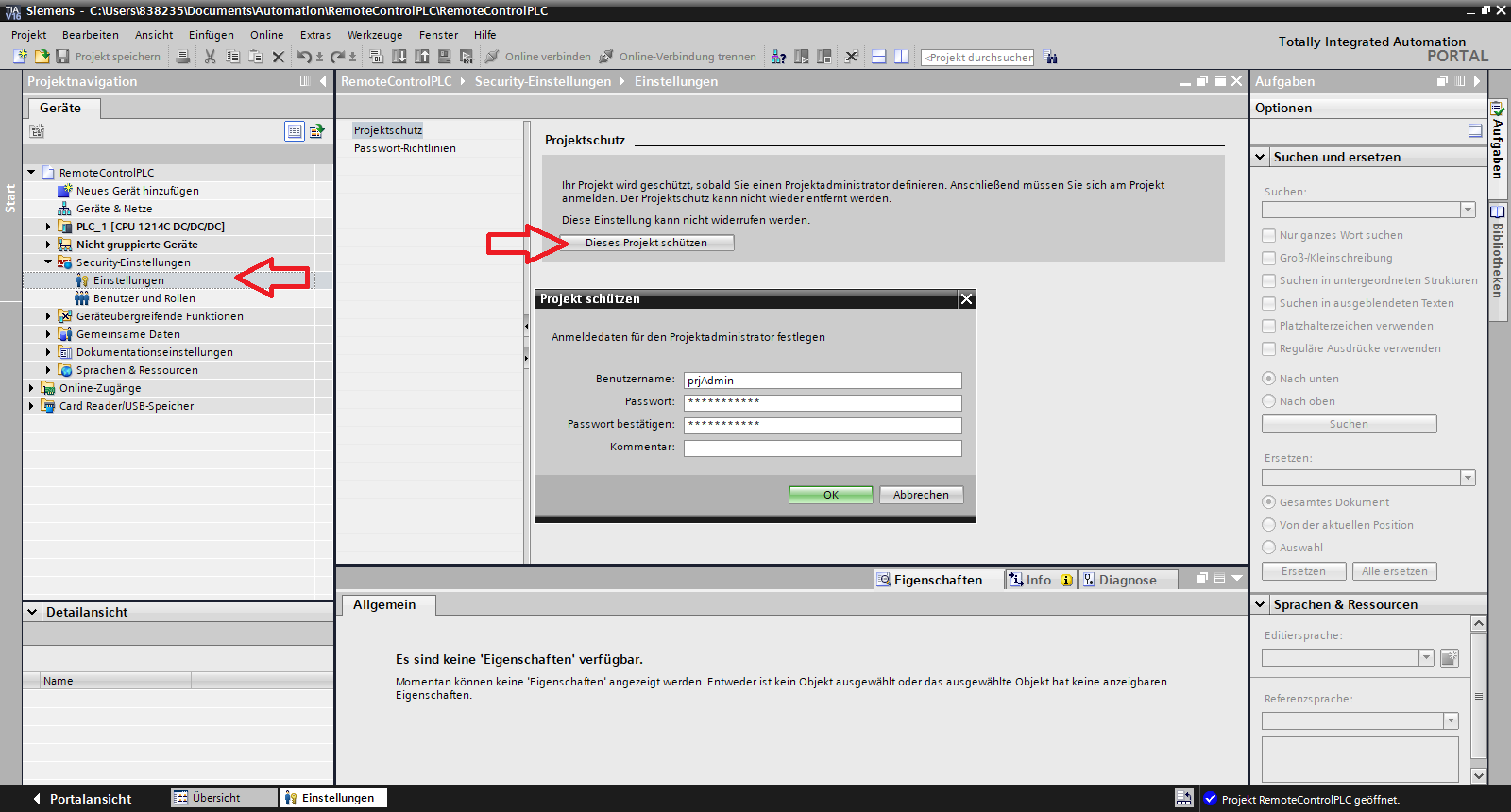Select the 'Nach oben' radio button

point(1269,401)
